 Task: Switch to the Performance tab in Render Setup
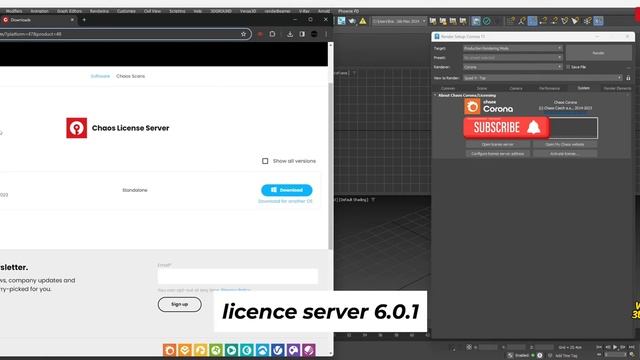tap(549, 88)
